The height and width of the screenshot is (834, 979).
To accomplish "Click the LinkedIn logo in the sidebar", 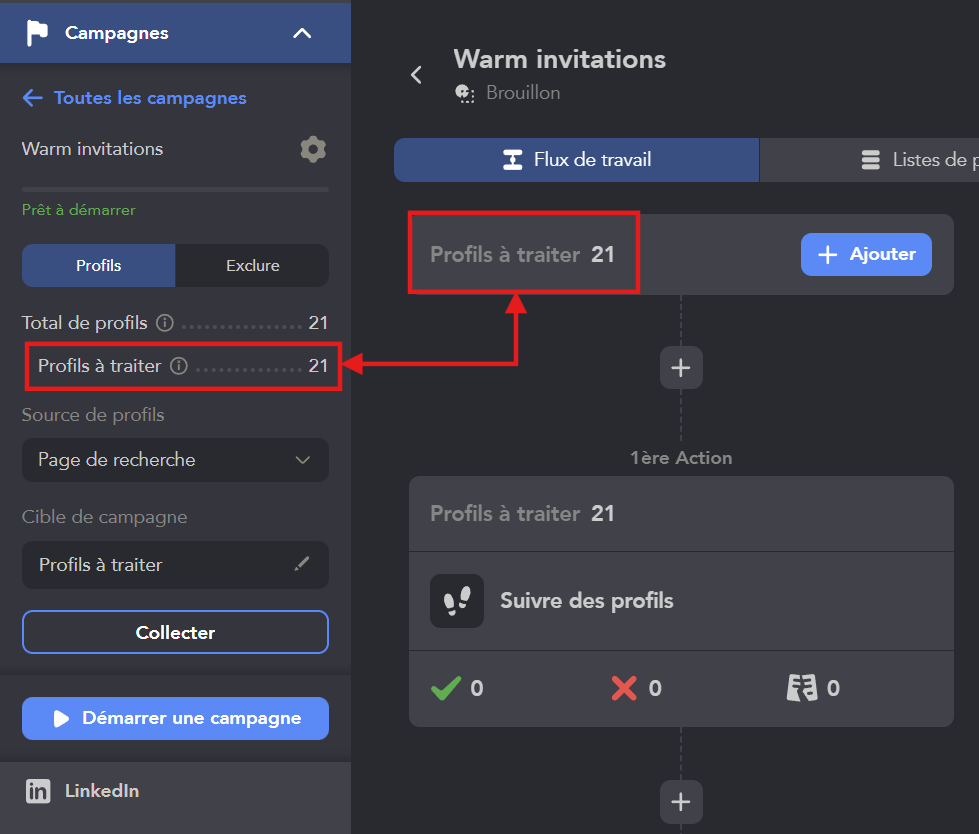I will coord(38,791).
